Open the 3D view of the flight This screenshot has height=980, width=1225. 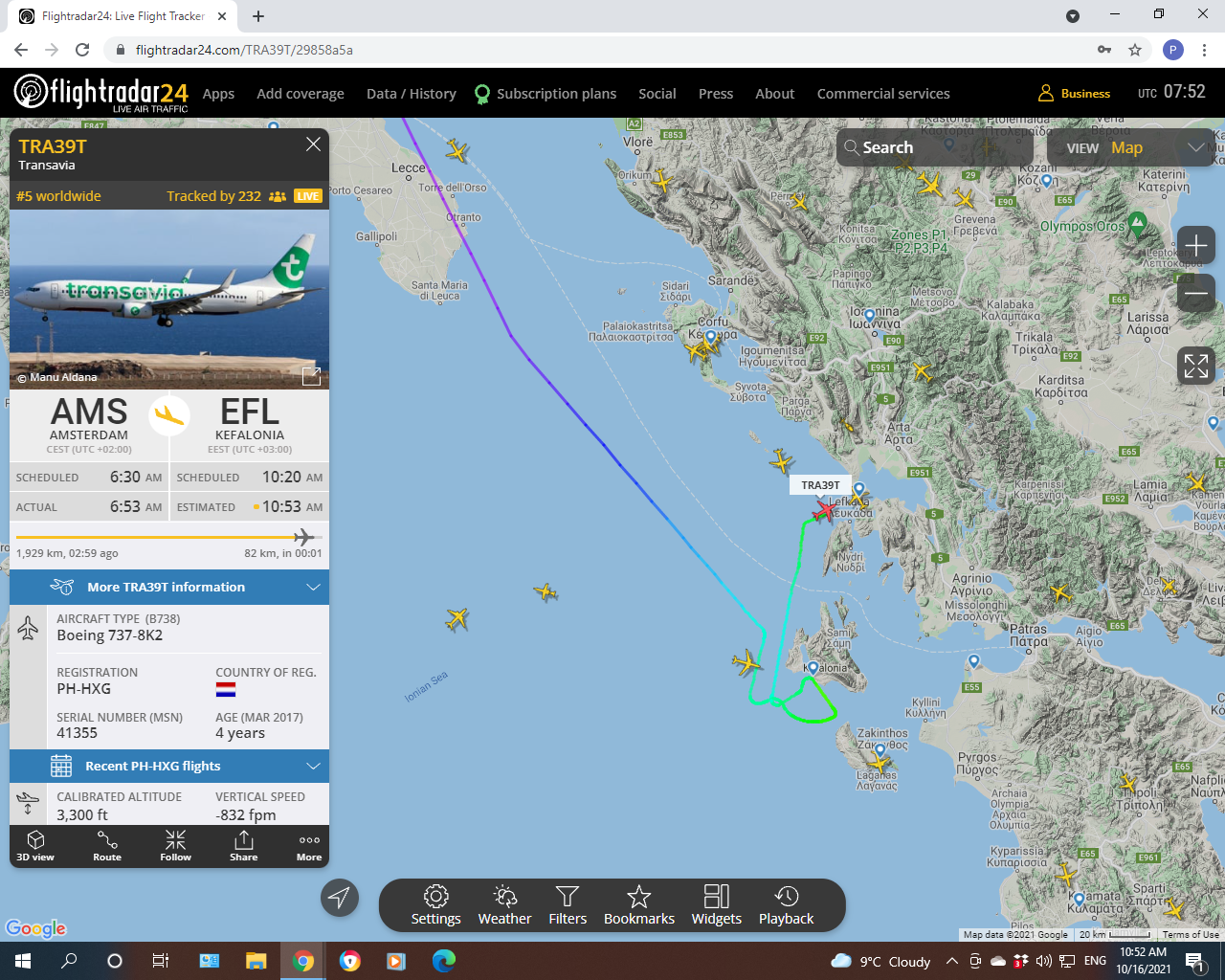click(x=35, y=846)
